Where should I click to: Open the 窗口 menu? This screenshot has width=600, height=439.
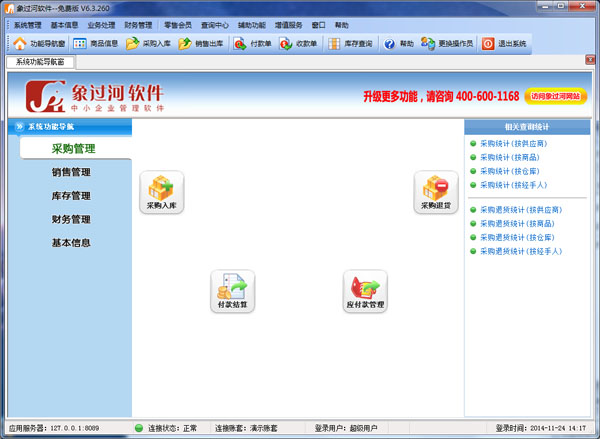pyautogui.click(x=318, y=25)
